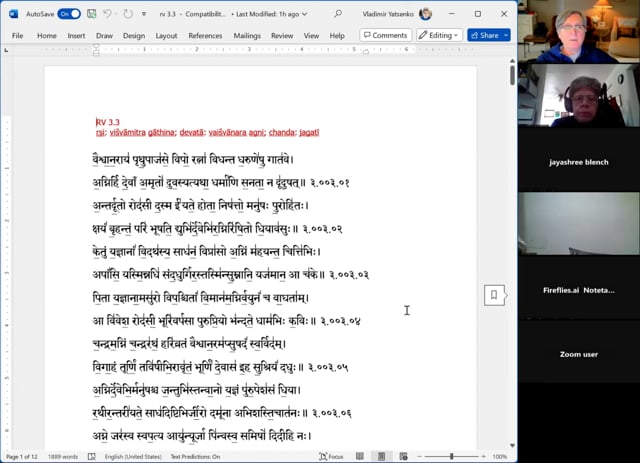Select top participant video in Zoom panel

pos(579,31)
